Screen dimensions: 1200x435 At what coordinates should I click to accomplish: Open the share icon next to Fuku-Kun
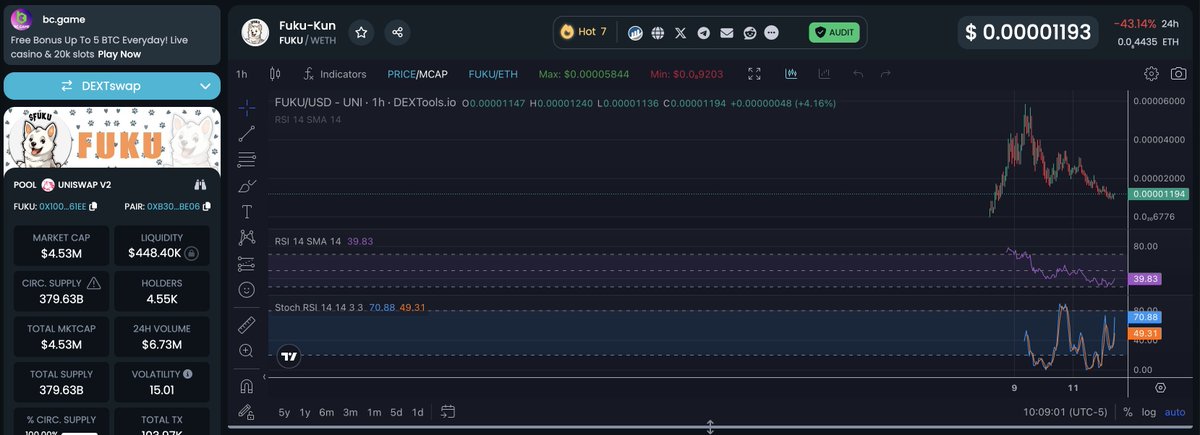coord(398,33)
